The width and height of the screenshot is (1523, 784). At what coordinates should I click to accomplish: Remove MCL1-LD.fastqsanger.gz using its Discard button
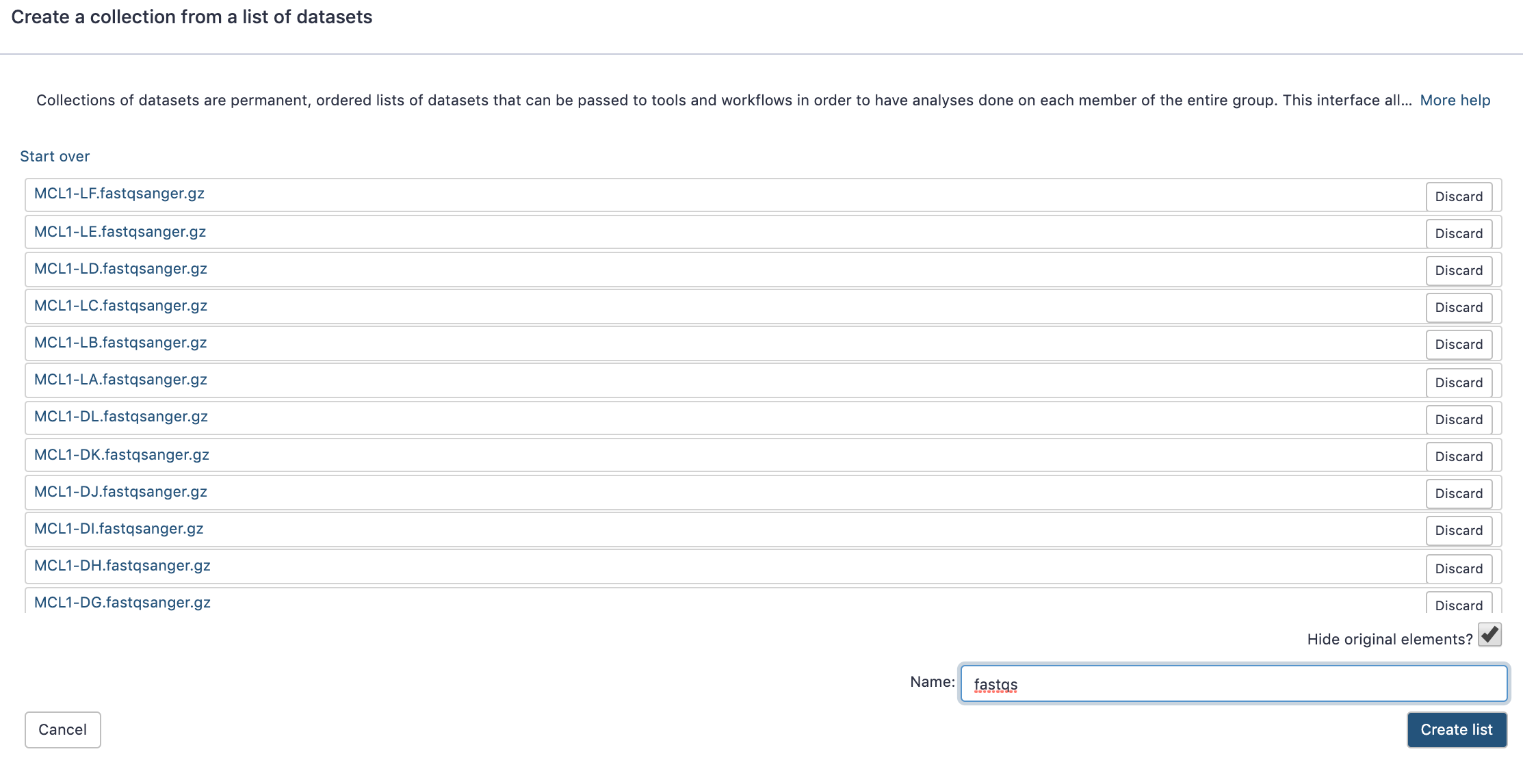click(1459, 271)
